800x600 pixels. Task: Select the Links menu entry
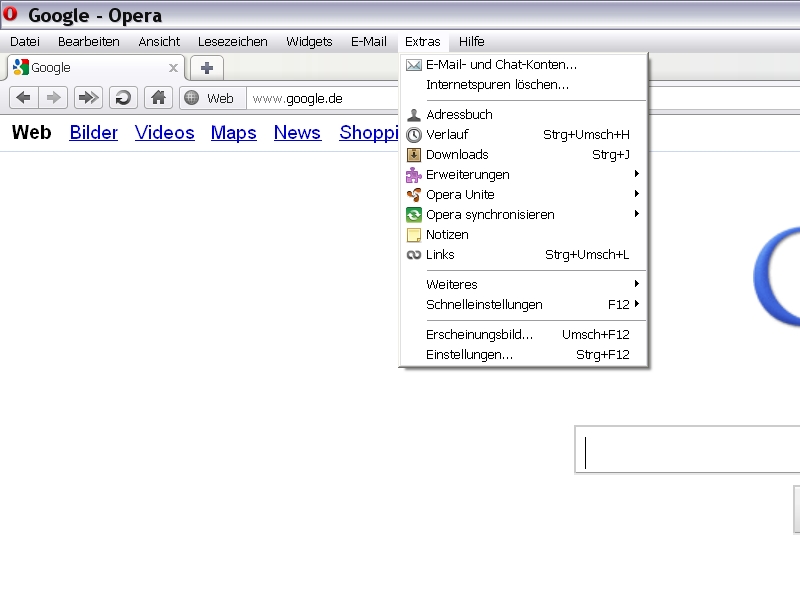pos(523,255)
